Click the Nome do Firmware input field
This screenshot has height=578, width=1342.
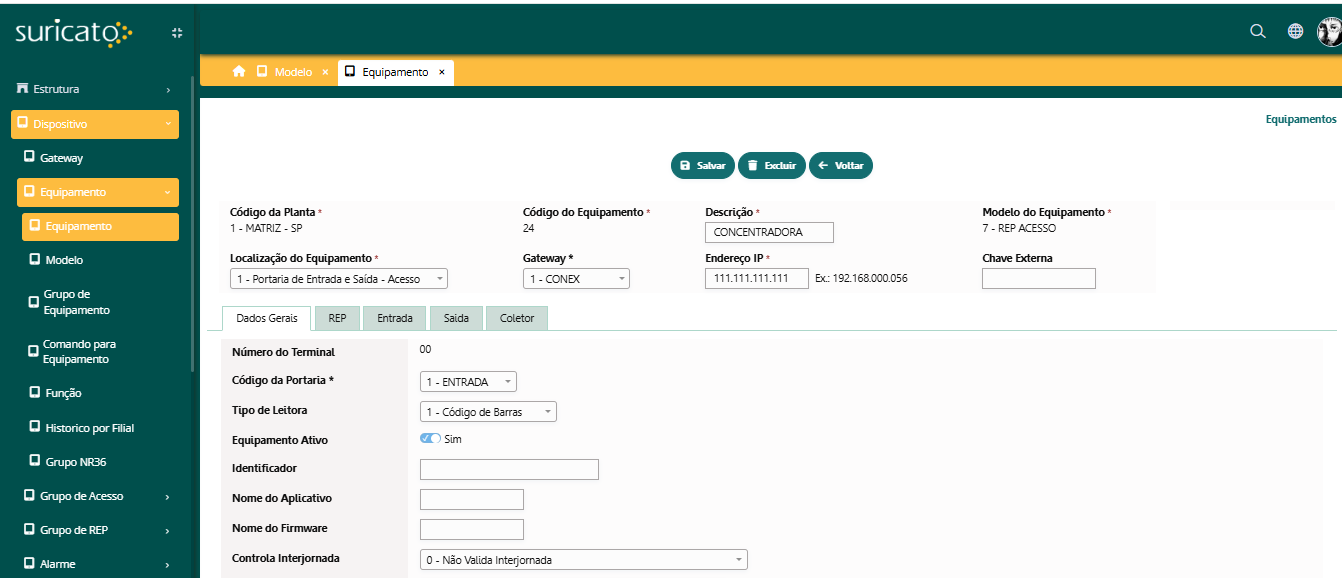coord(472,530)
